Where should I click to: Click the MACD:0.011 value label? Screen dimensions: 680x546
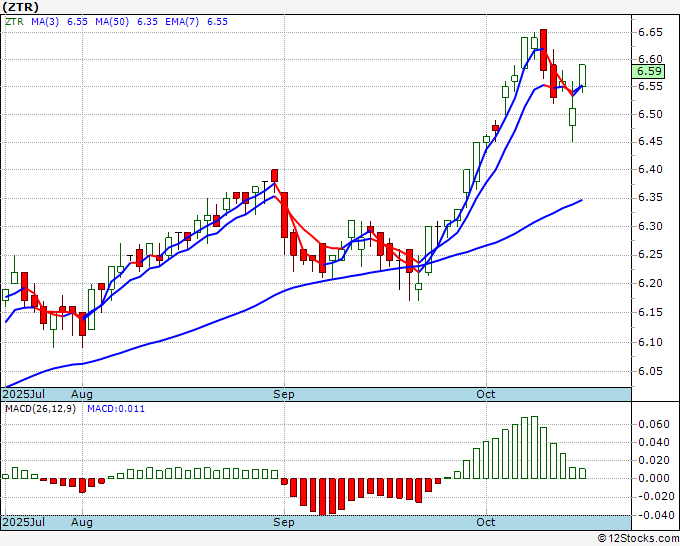pos(116,409)
